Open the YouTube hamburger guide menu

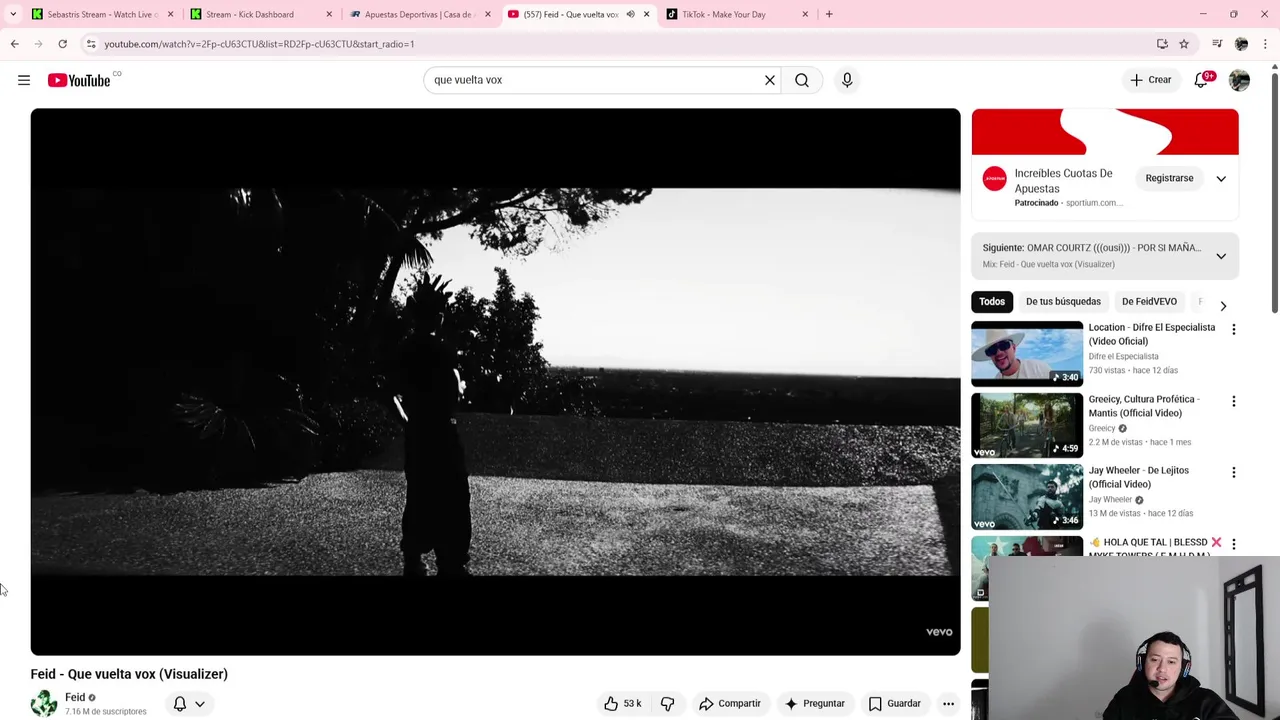(24, 80)
